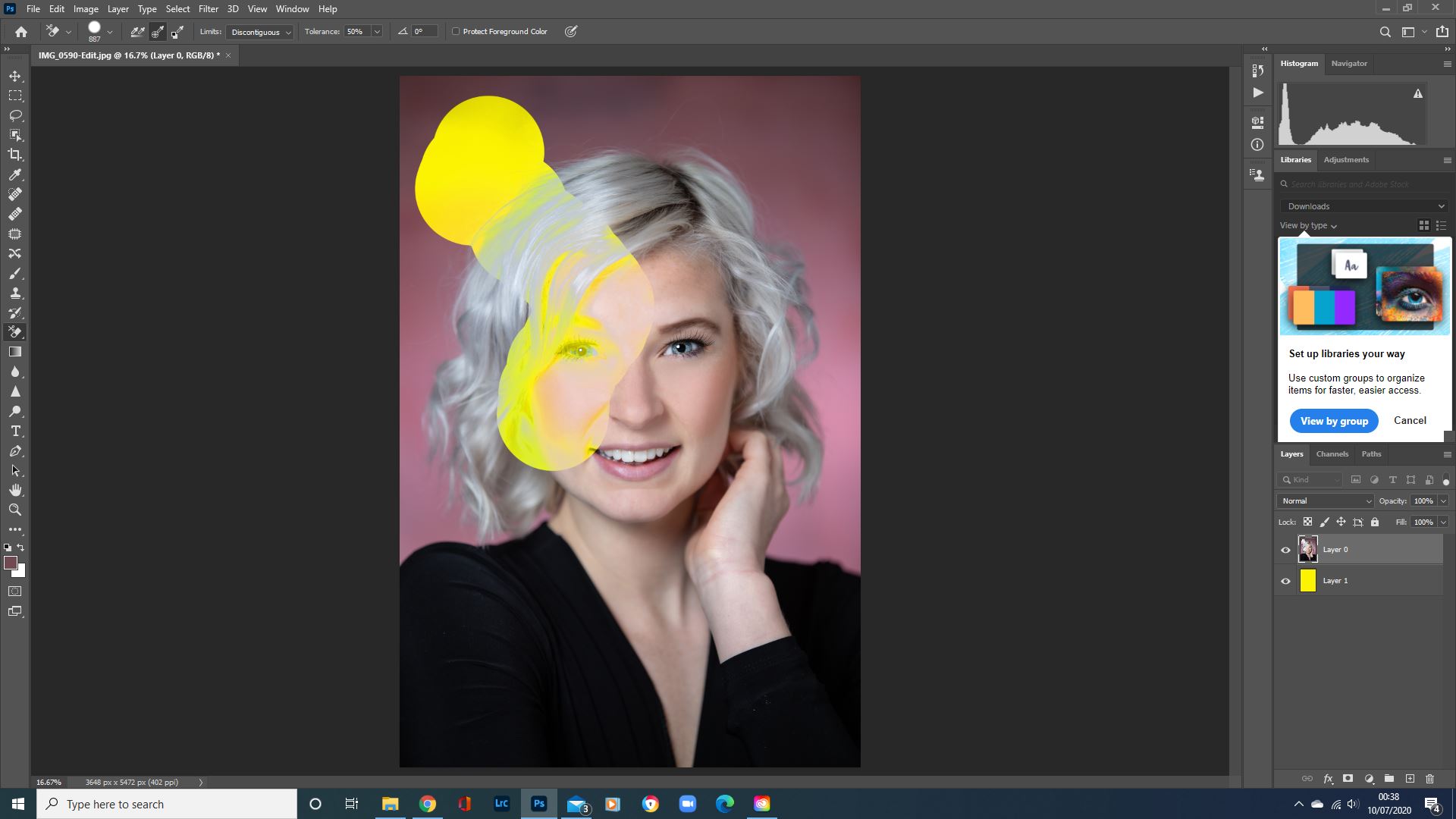Choose the Gradient tool
The height and width of the screenshot is (819, 1456).
tap(15, 351)
